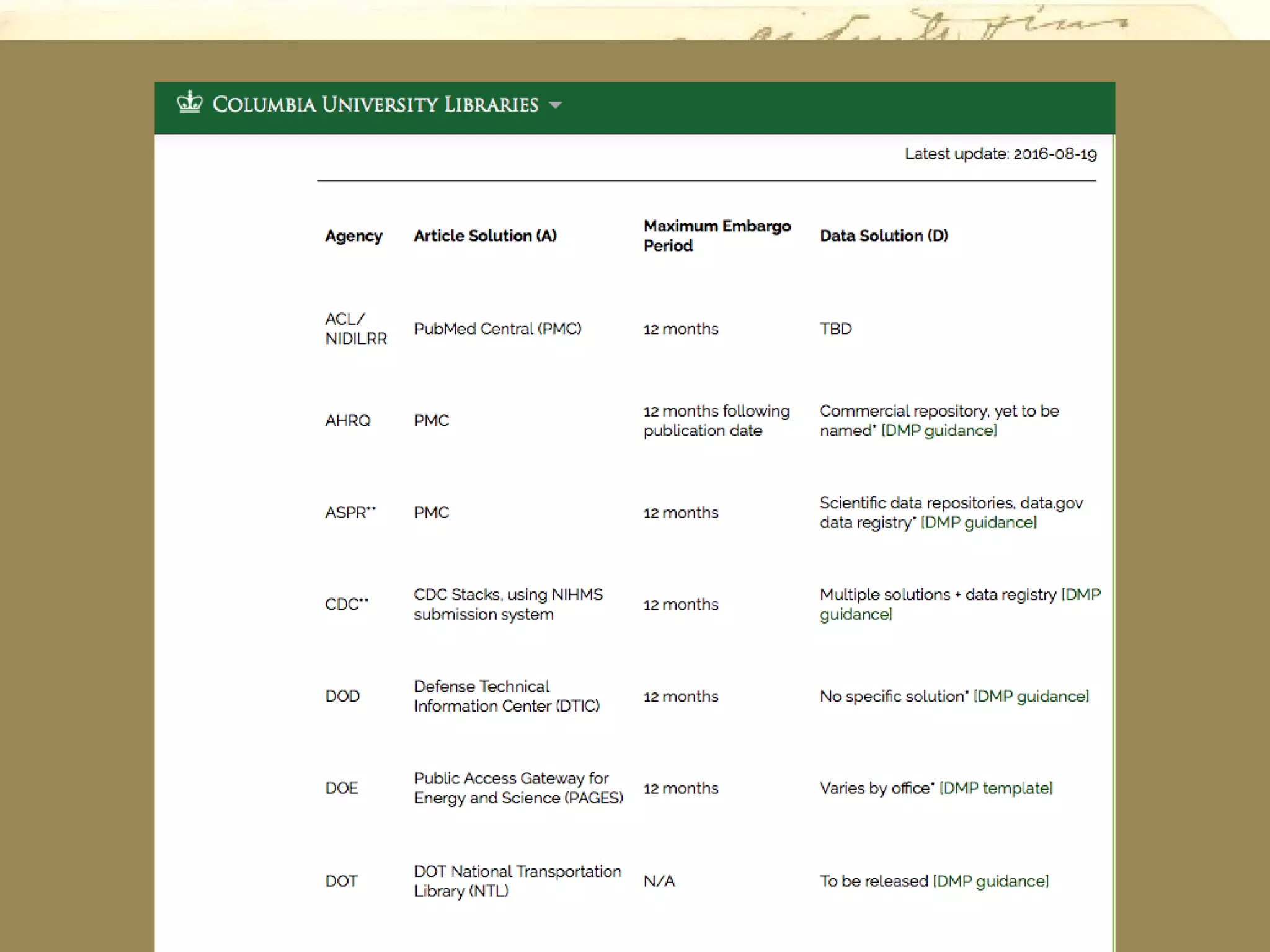
Task: Select the ACL/NIDILRR agency cell
Action: [355, 328]
